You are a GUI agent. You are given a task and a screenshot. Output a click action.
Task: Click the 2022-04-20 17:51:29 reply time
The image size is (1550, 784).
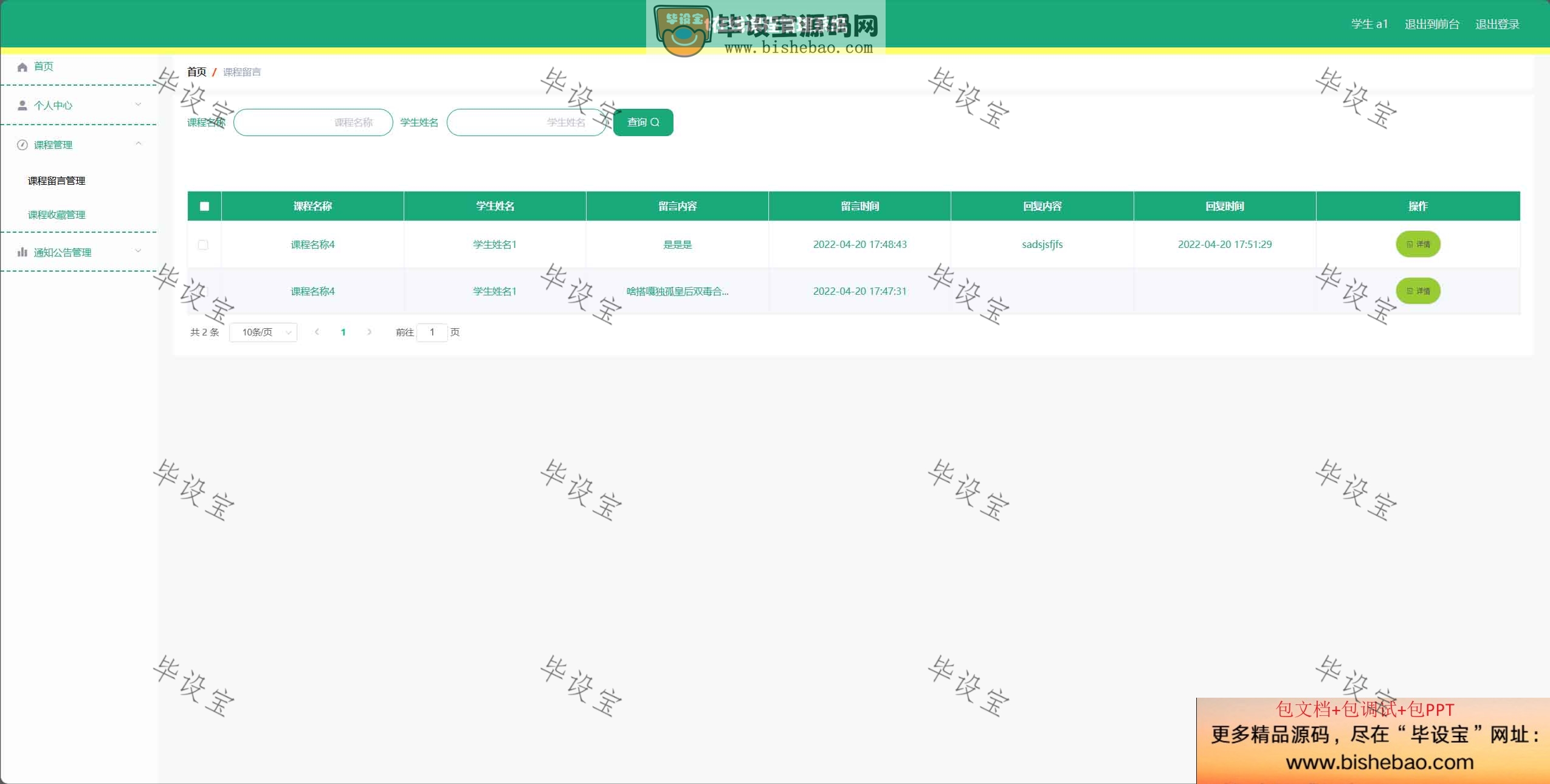click(1225, 244)
